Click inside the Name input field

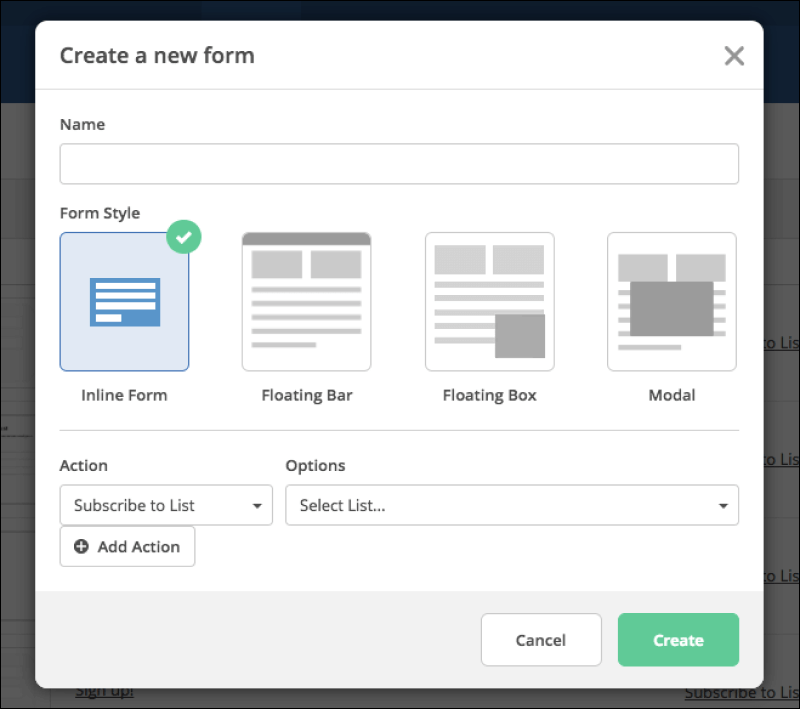pos(399,163)
